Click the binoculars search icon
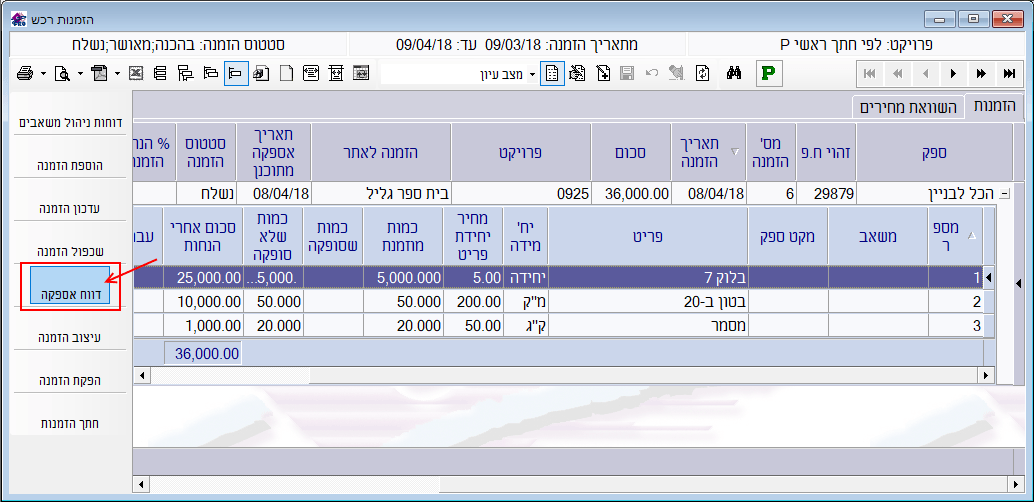The width and height of the screenshot is (1034, 502). pyautogui.click(x=733, y=73)
